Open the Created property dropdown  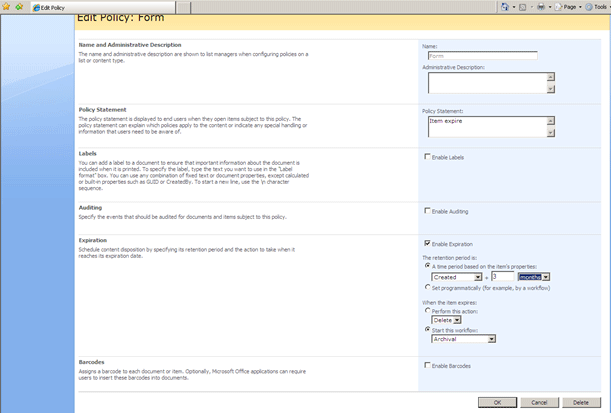pos(457,277)
